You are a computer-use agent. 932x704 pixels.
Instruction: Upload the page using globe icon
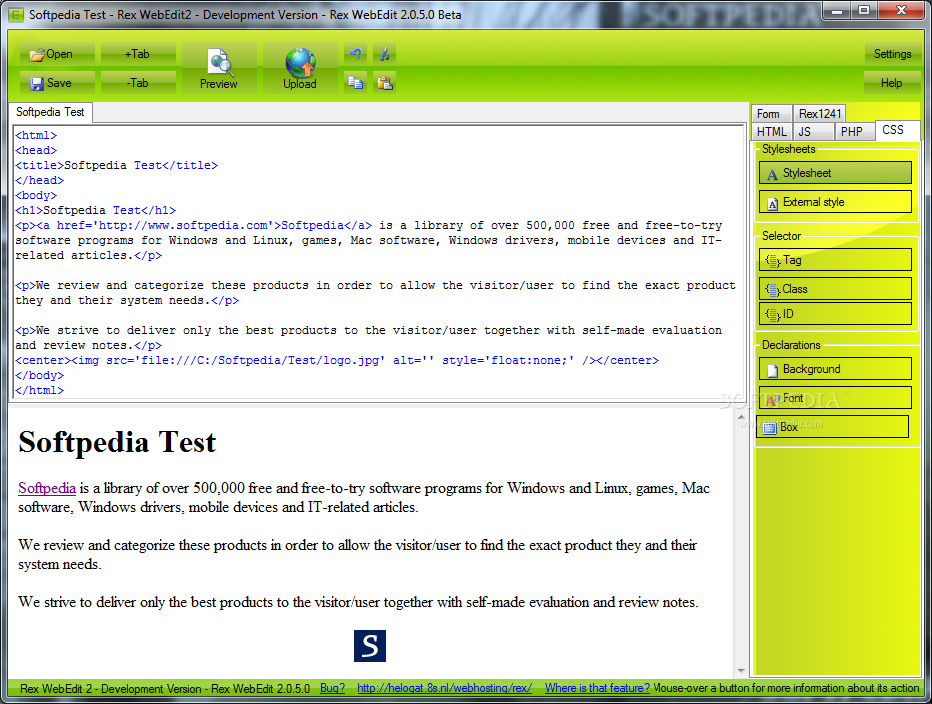tap(300, 68)
